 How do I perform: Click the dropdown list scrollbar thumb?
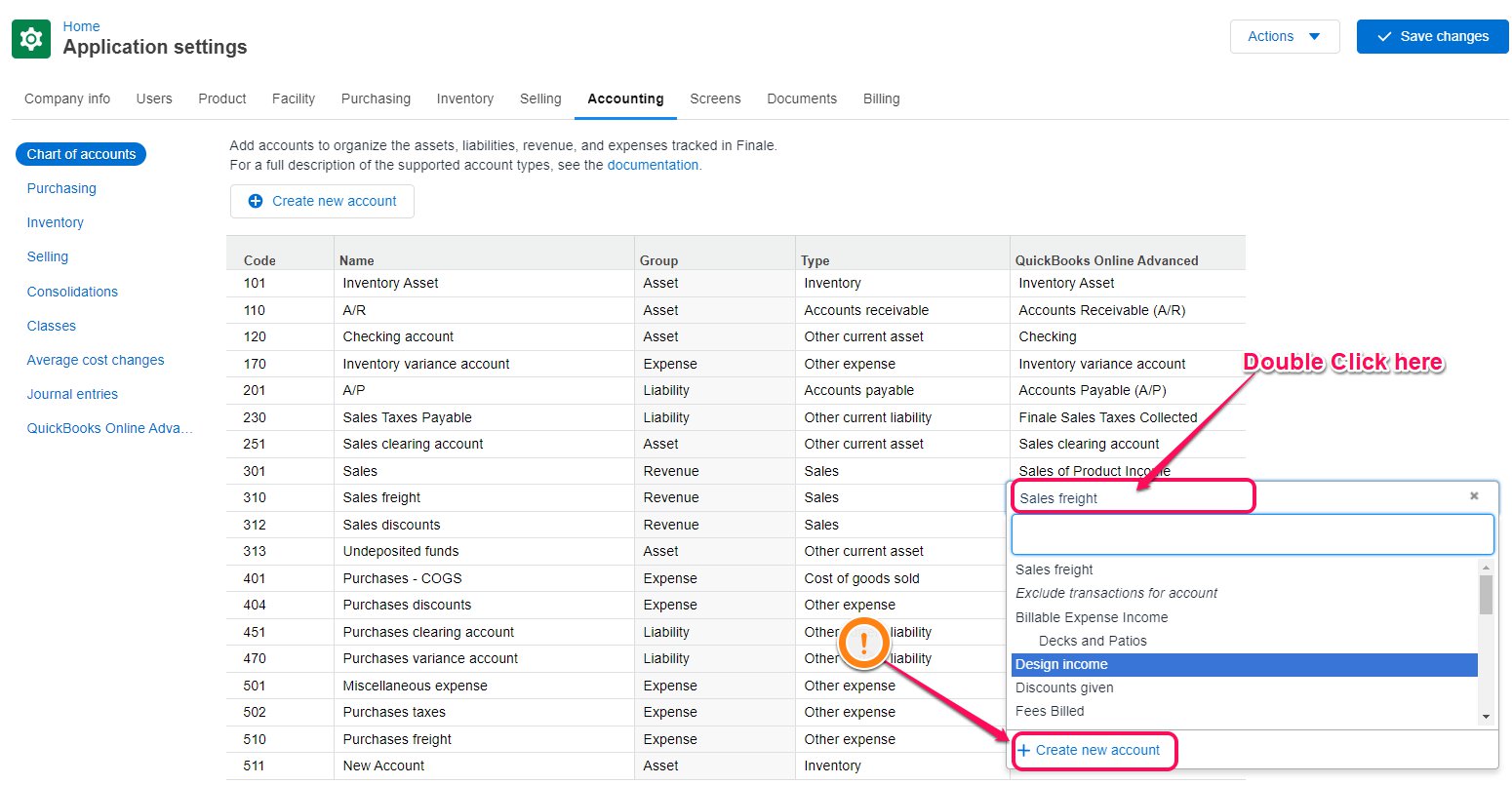tap(1486, 595)
